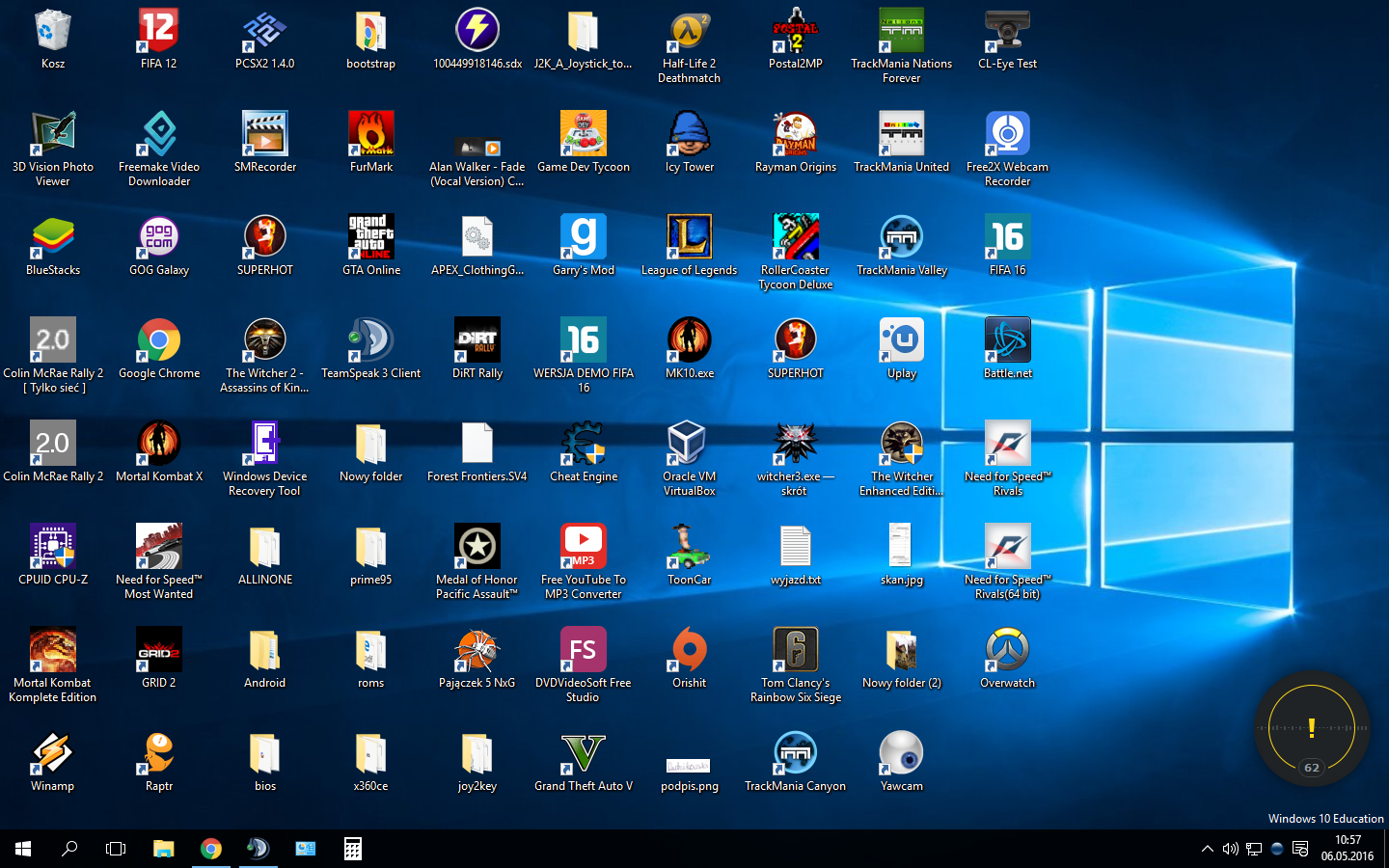Open the taskbar Calculator app
1389x868 pixels.
coord(353,849)
